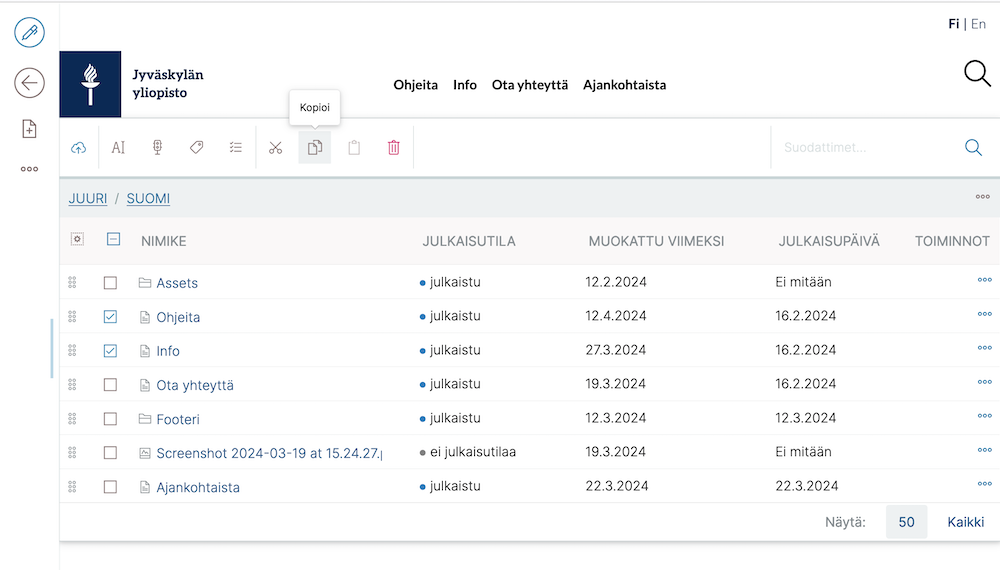
Task: Open actions menu for Footeri row
Action: [x=984, y=417]
